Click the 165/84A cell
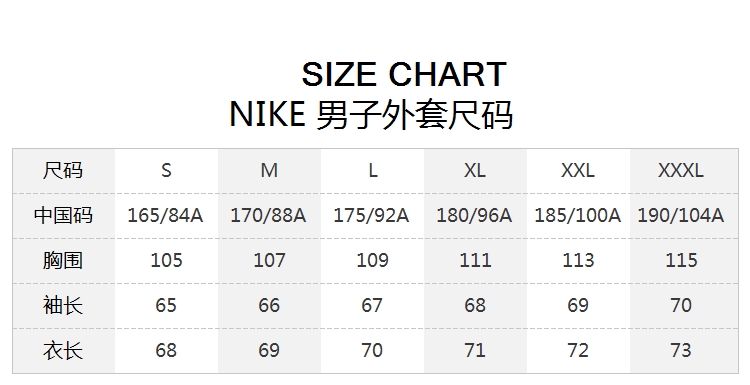 166,216
